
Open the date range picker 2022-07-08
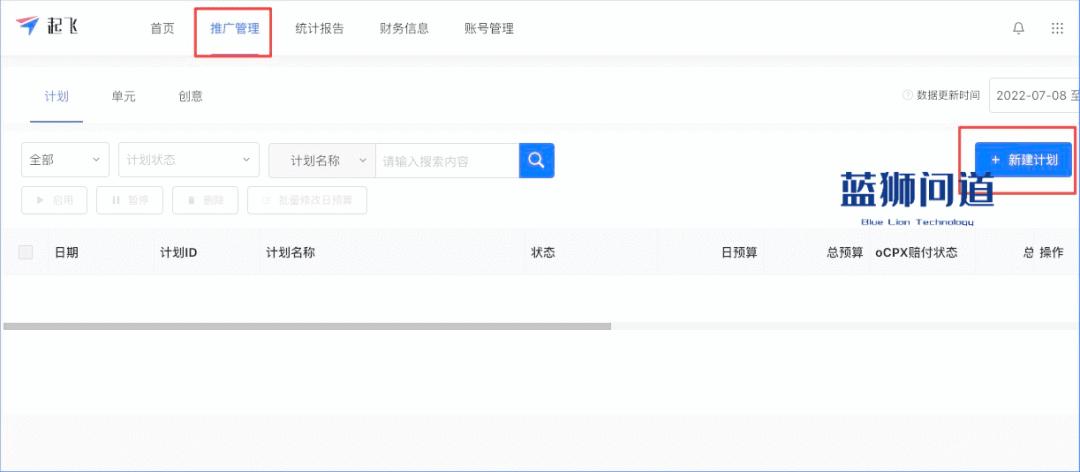[1035, 95]
